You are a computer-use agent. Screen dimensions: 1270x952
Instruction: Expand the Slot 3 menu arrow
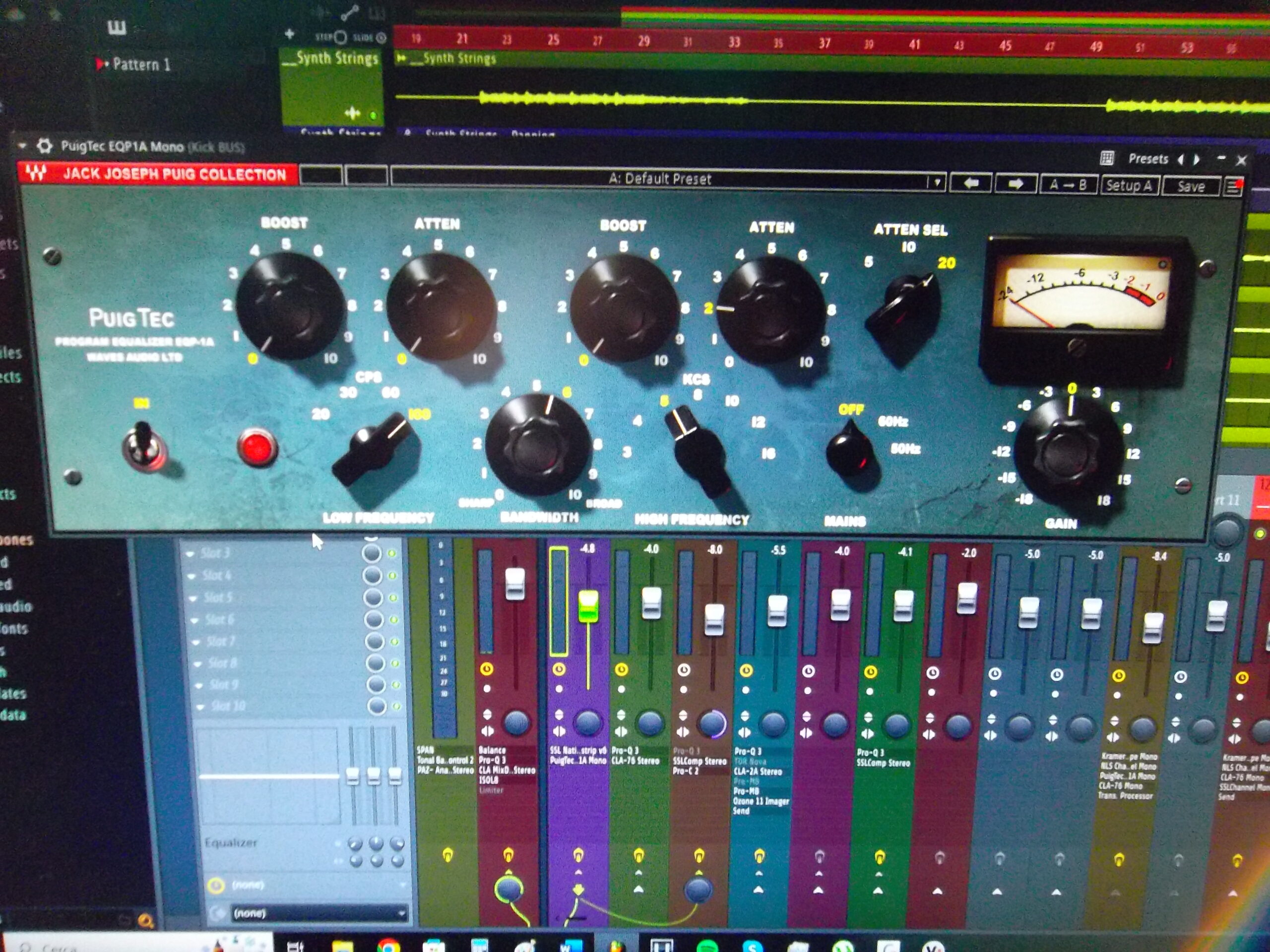(190, 554)
